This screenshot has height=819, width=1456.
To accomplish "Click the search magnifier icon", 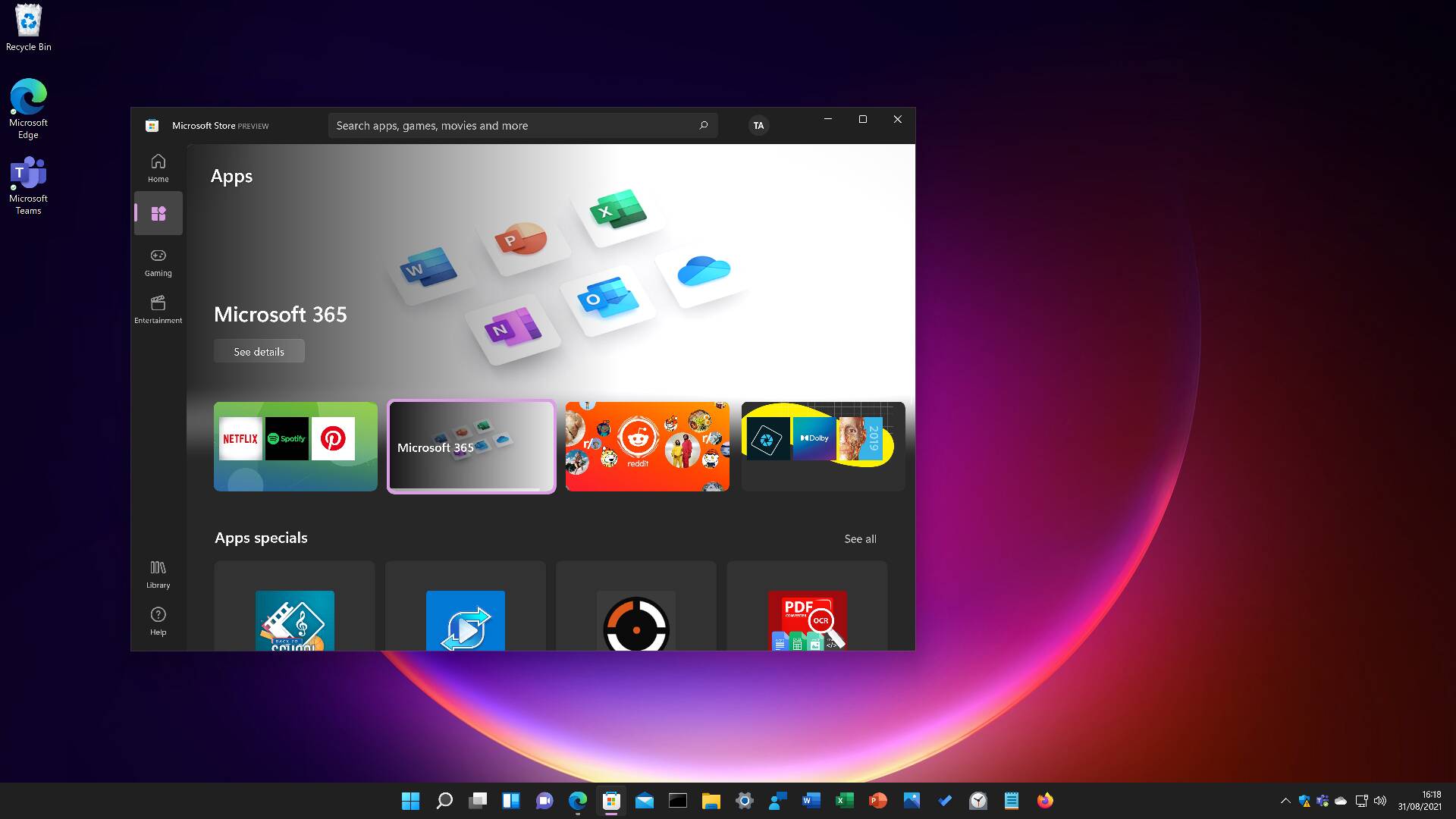I will pyautogui.click(x=703, y=125).
